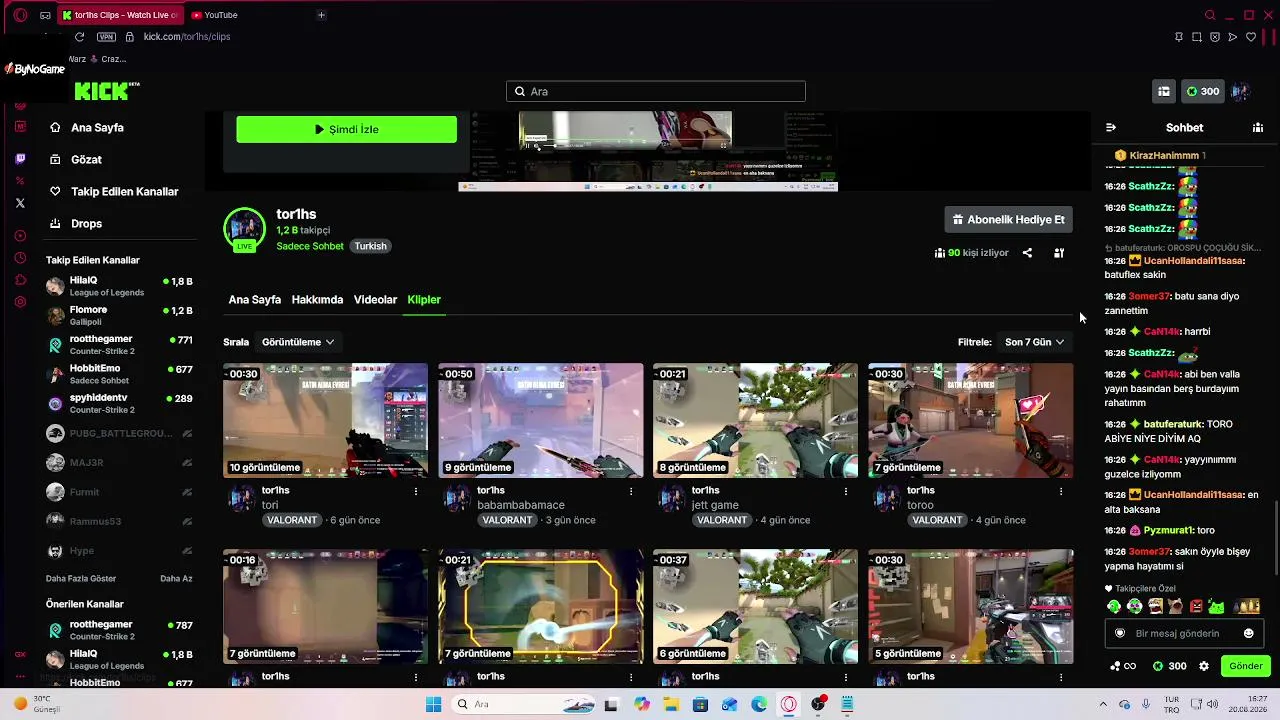The height and width of the screenshot is (720, 1280).
Task: Send chat message with Gönder button
Action: 1246,666
